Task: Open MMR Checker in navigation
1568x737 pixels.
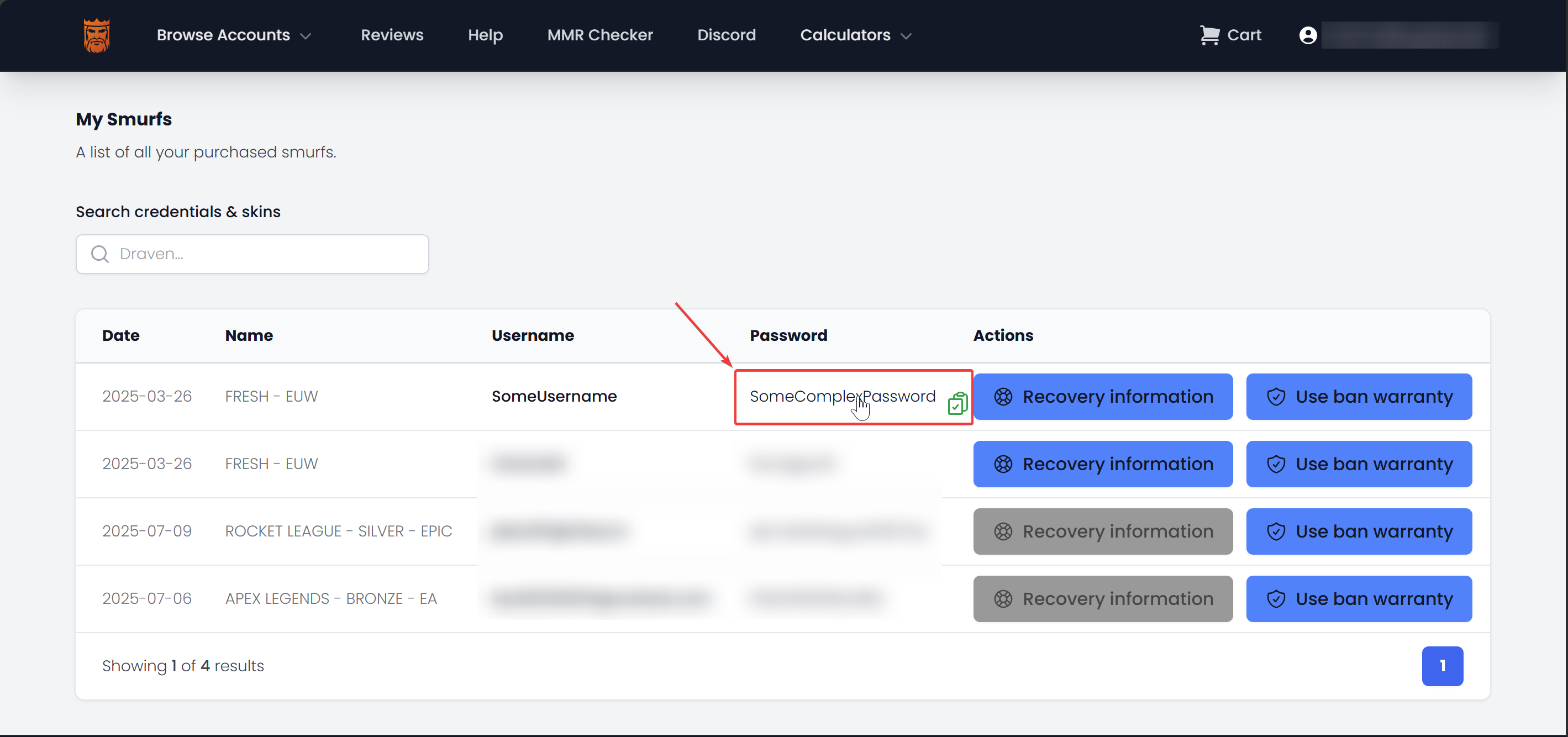Action: click(599, 35)
